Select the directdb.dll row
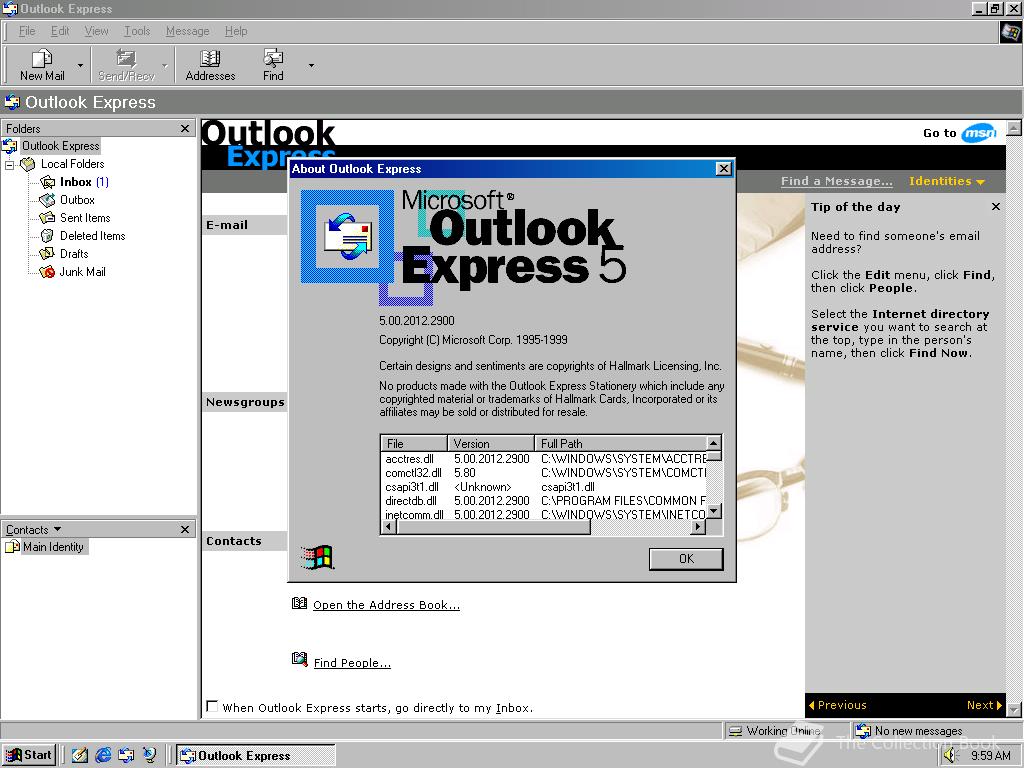The image size is (1024, 768). [x=543, y=501]
